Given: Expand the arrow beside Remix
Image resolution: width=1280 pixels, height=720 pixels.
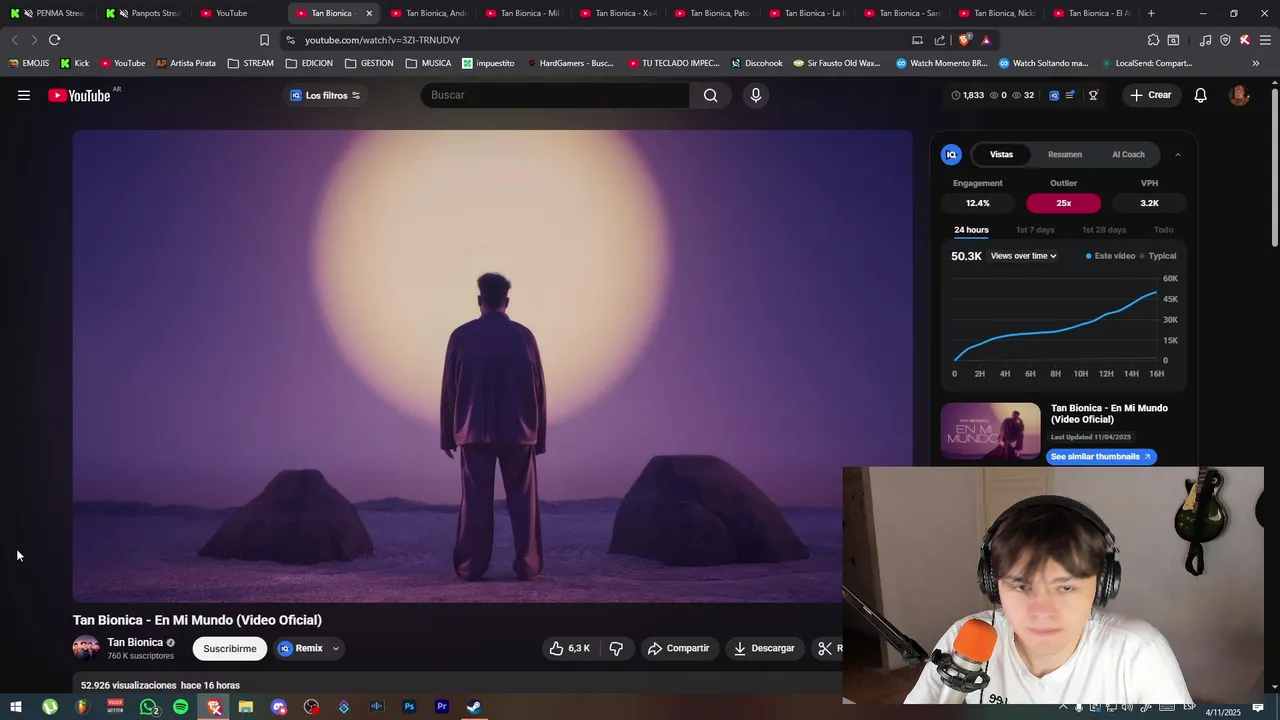Looking at the screenshot, I should click(x=336, y=648).
